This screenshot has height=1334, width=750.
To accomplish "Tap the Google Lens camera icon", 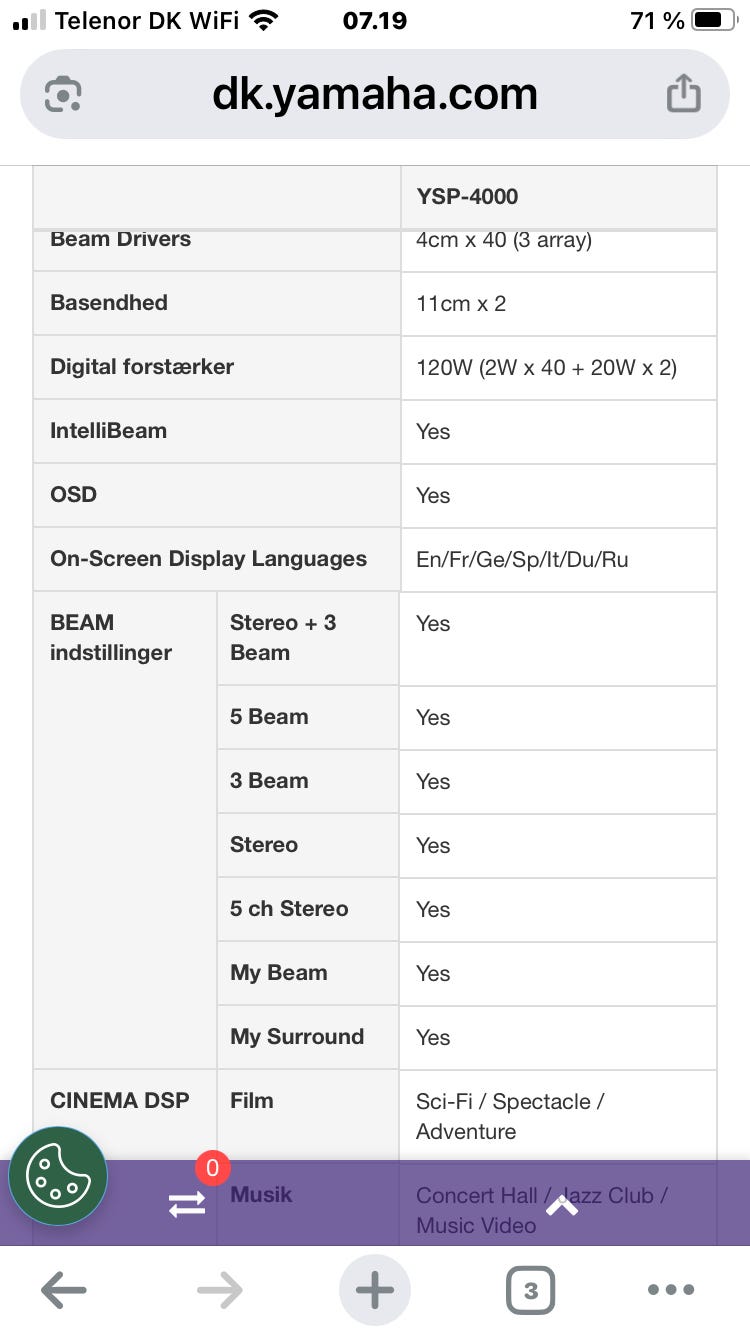I will coord(63,95).
